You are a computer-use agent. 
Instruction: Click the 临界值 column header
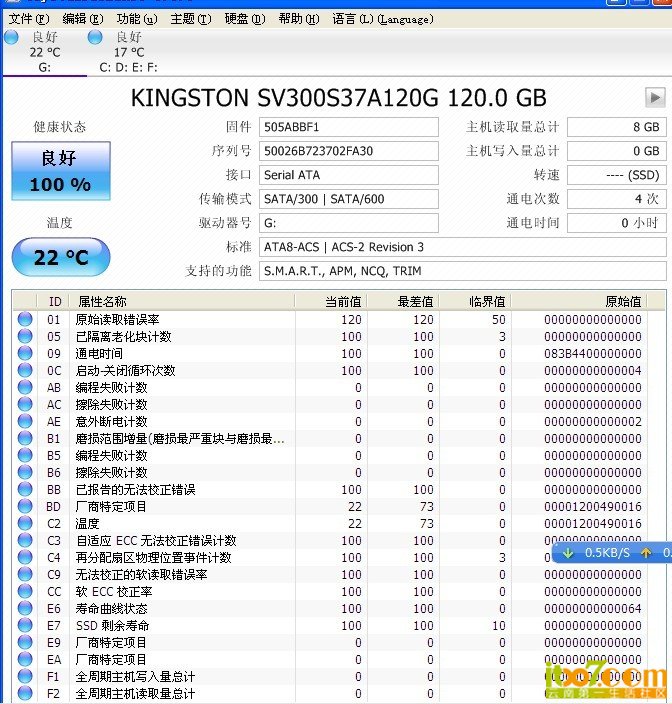pos(475,301)
